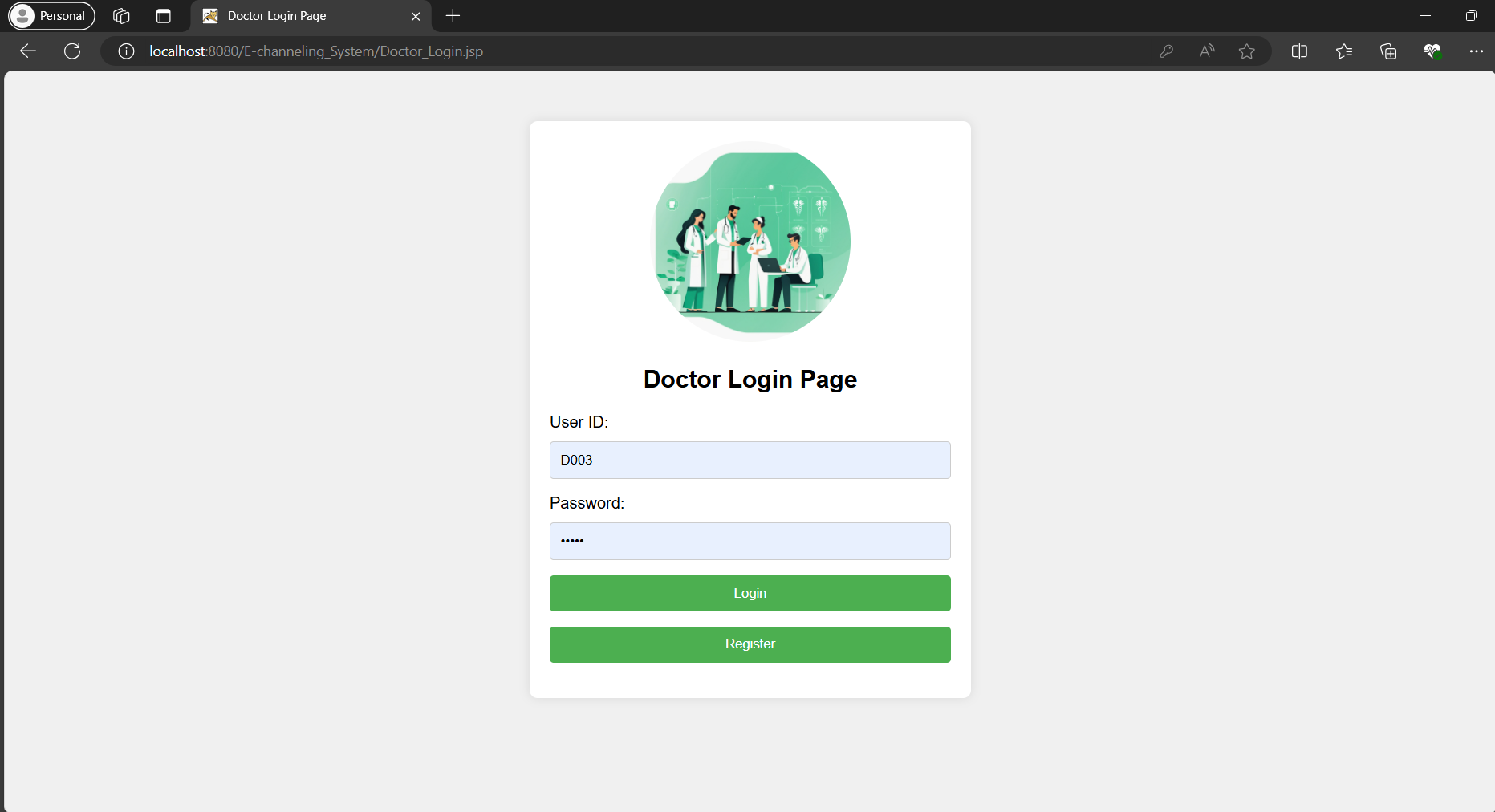1495x812 pixels.
Task: Go back with the back arrow
Action: pyautogui.click(x=28, y=51)
